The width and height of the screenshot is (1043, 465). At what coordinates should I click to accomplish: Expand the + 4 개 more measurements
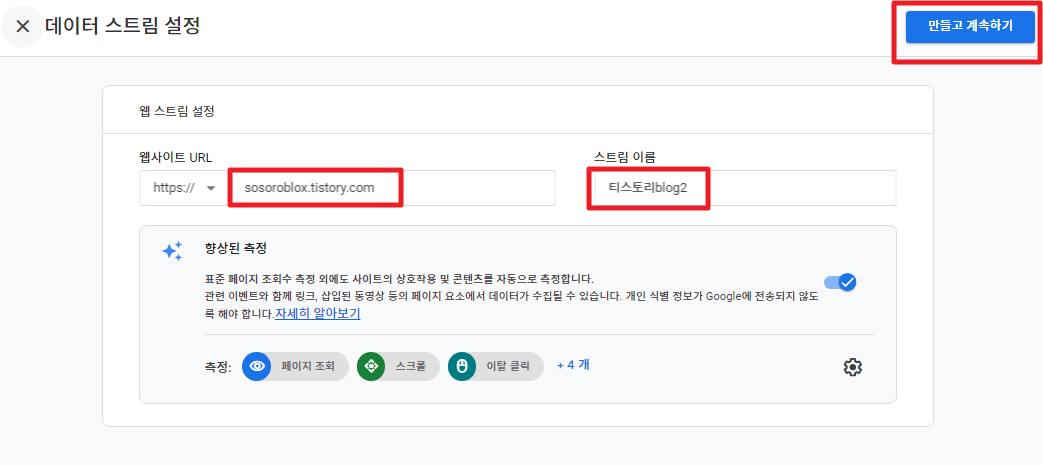point(573,365)
